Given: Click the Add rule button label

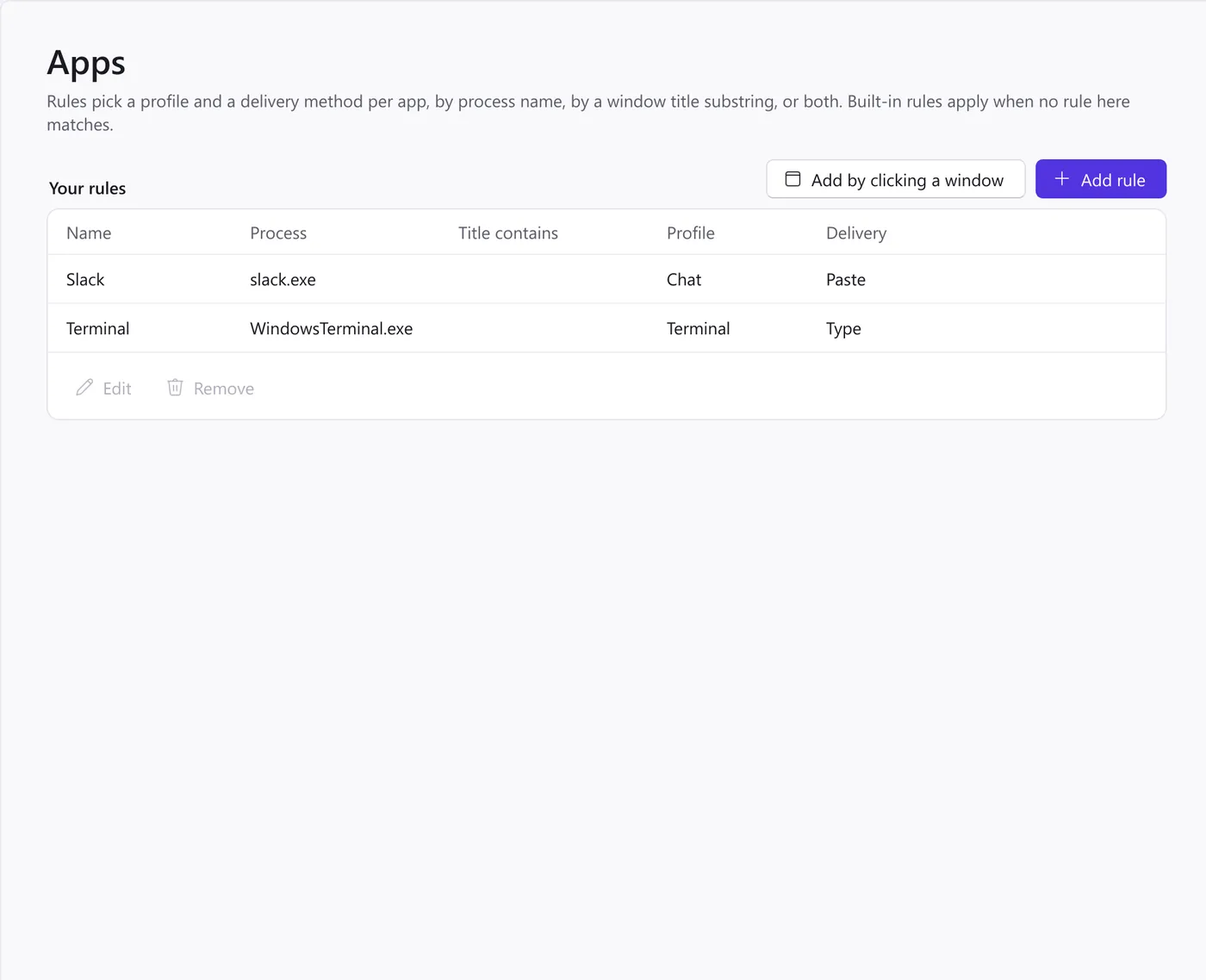Looking at the screenshot, I should click(1113, 180).
